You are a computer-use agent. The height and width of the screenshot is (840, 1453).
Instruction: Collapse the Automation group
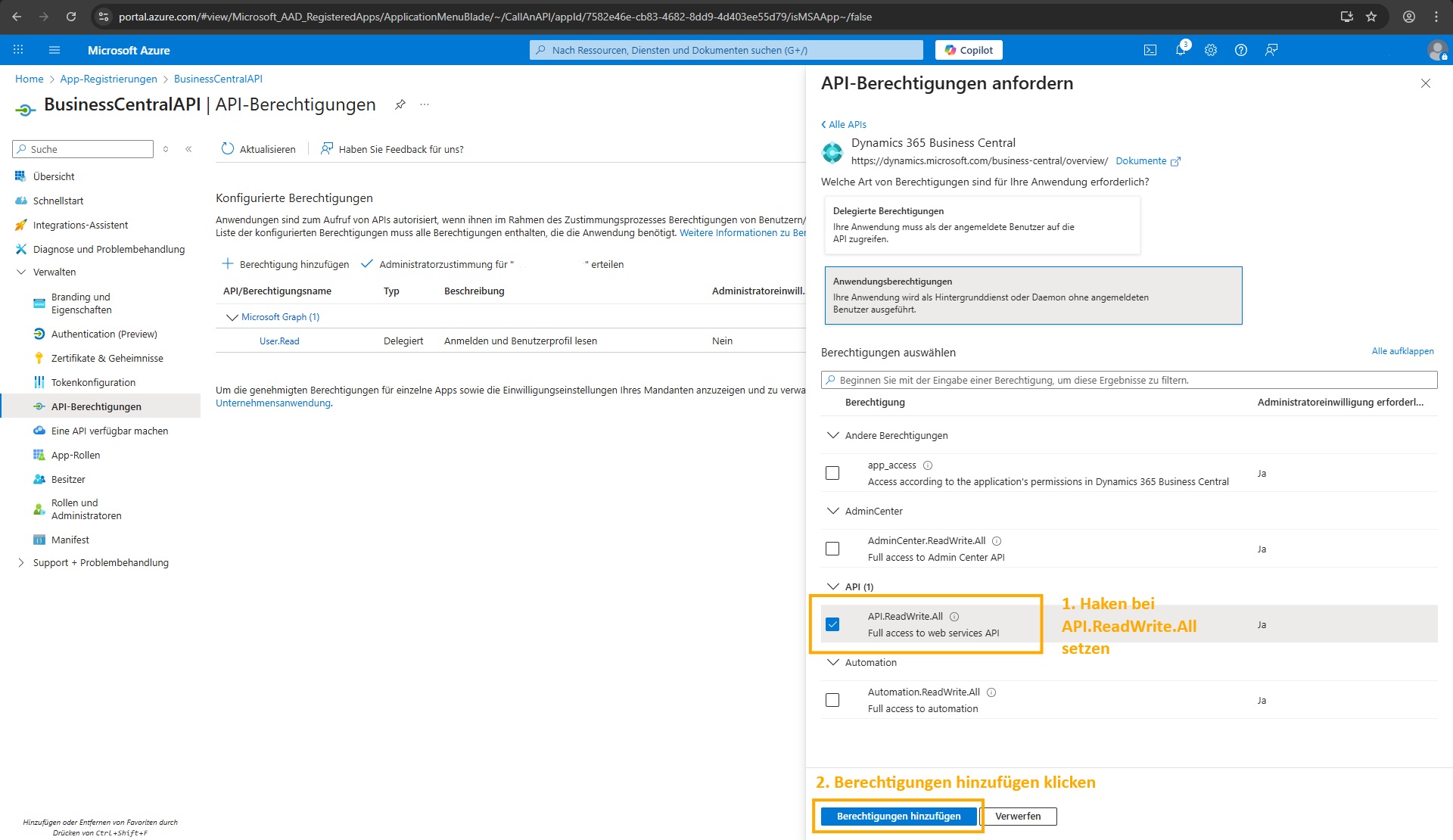click(x=833, y=662)
